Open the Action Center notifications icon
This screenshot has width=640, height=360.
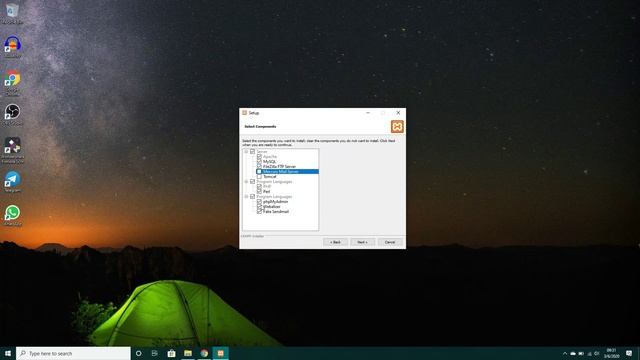(x=629, y=353)
